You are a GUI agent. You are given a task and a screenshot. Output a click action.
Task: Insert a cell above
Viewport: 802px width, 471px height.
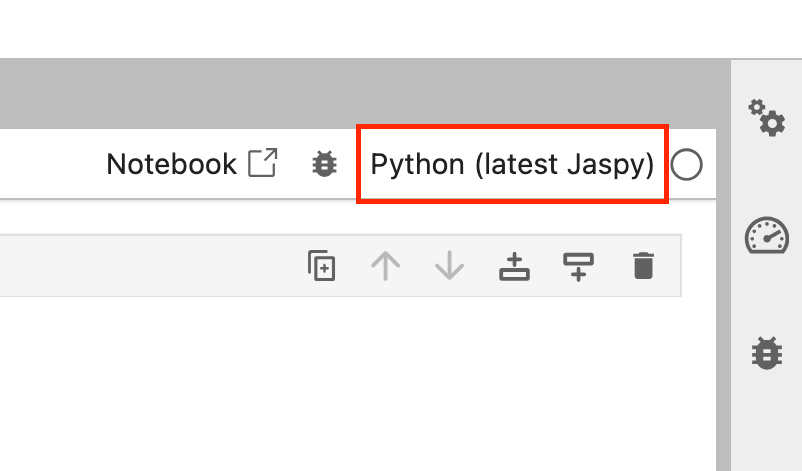pos(514,266)
